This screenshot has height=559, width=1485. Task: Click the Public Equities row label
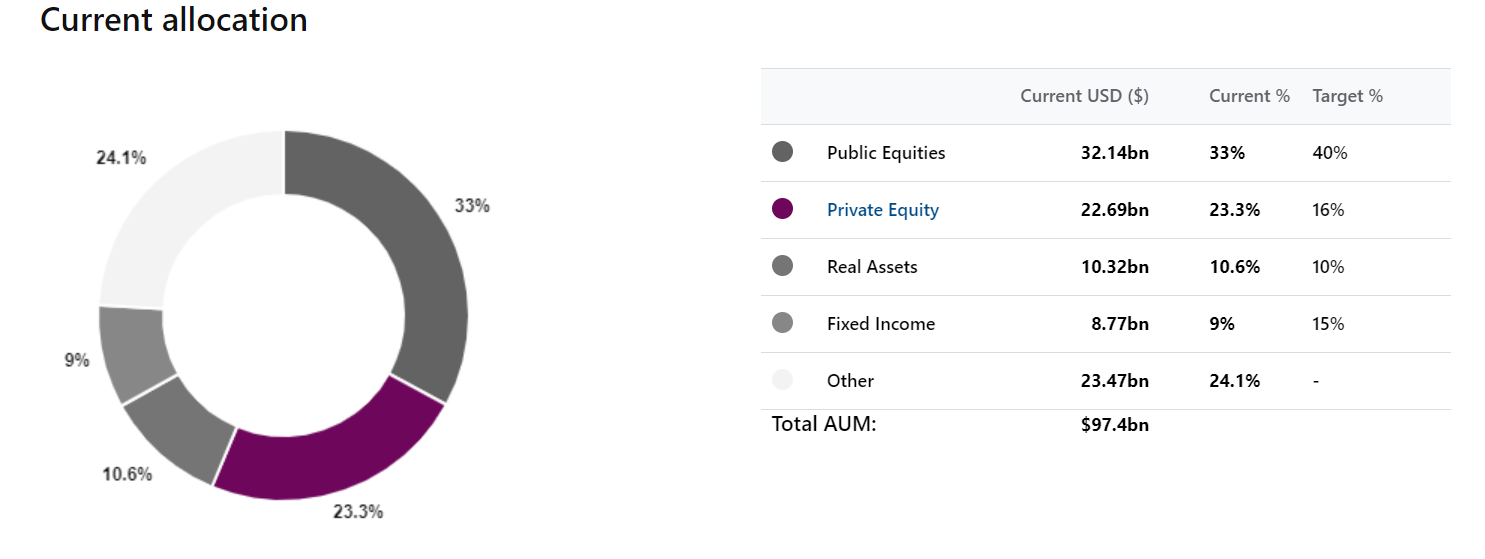885,153
